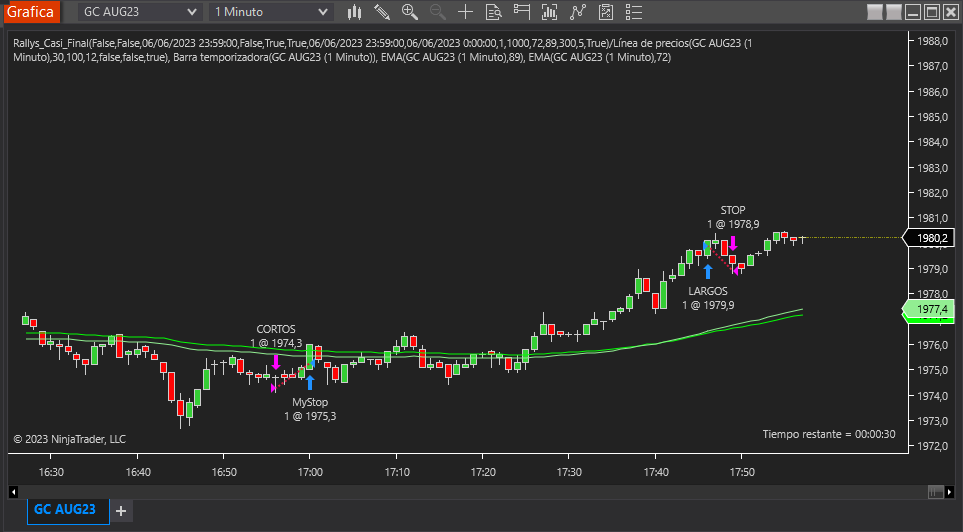The image size is (963, 532).
Task: Click the 2023 NinjaTrader, LLC copyright text
Action: (x=69, y=439)
